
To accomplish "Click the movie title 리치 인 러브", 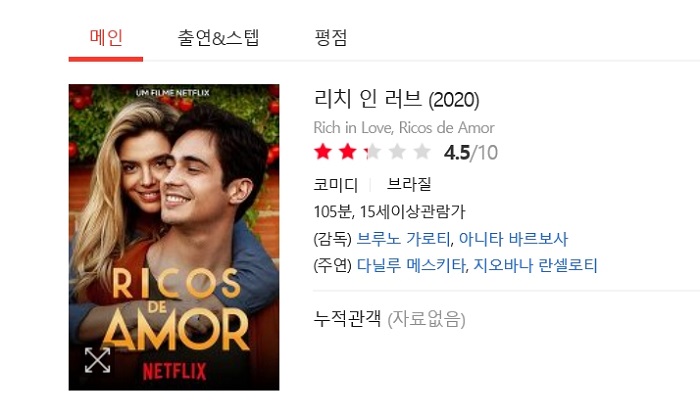I will click(368, 99).
